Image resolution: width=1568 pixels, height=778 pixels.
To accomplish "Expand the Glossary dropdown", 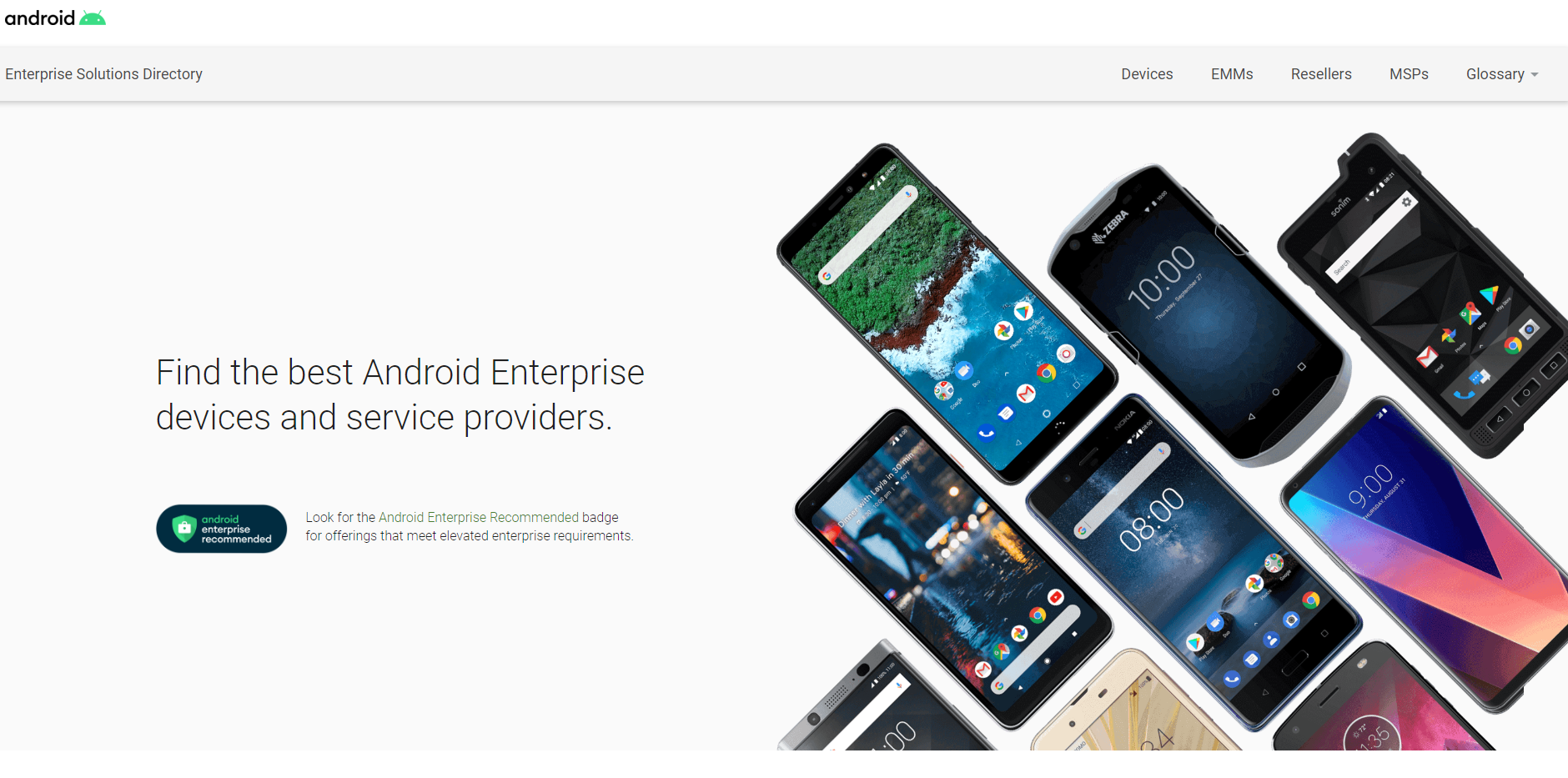I will tap(1502, 74).
